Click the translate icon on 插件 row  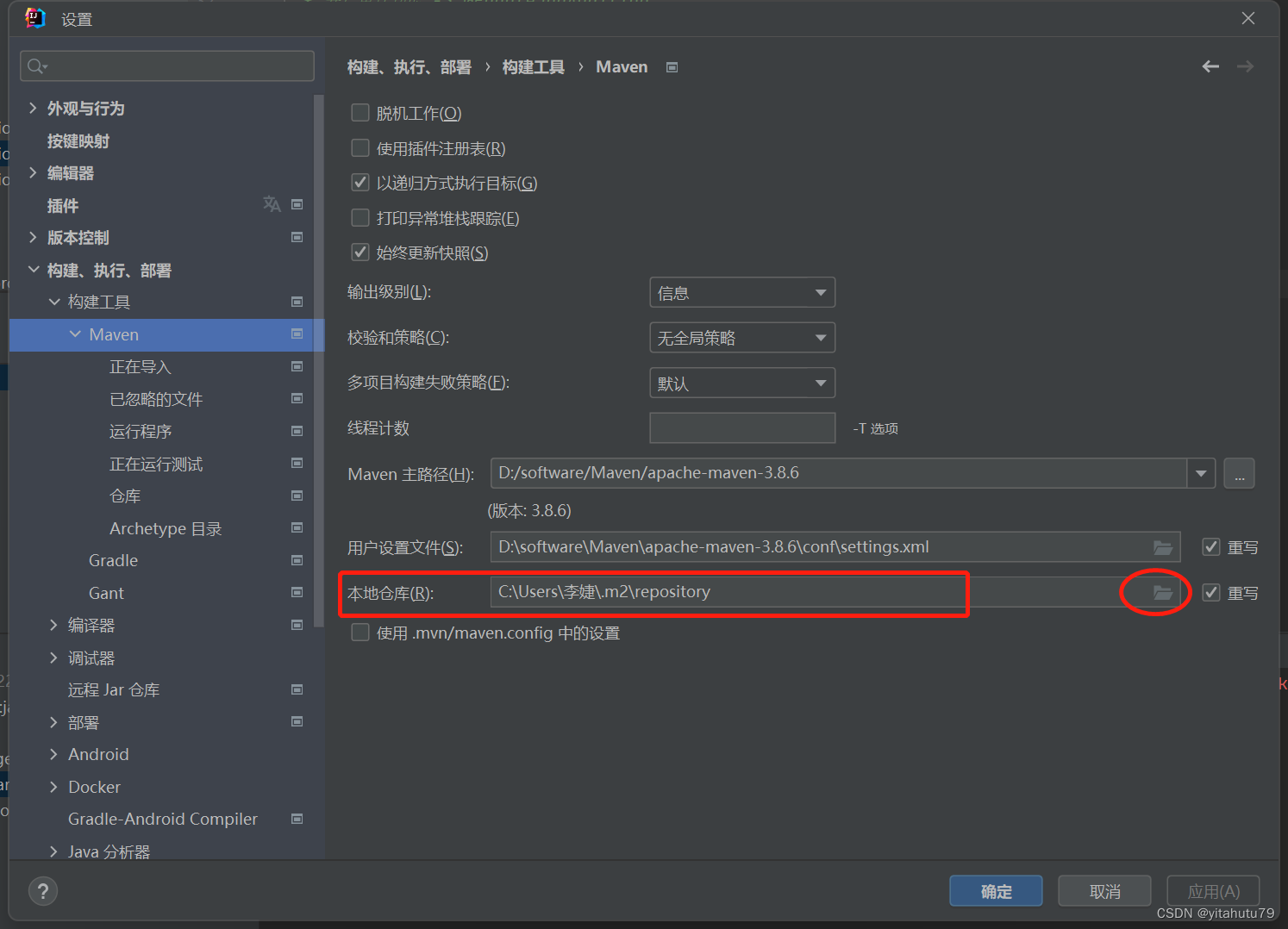click(272, 204)
